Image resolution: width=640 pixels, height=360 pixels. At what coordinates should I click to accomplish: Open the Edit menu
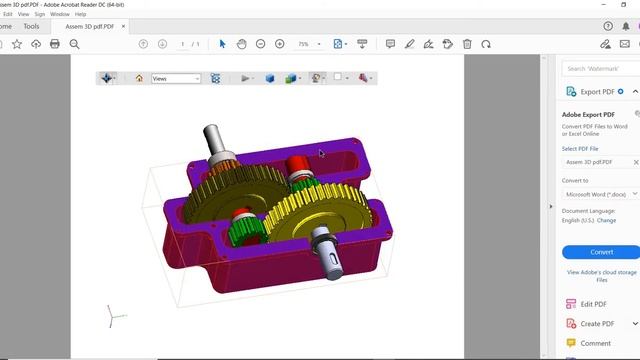[7, 14]
